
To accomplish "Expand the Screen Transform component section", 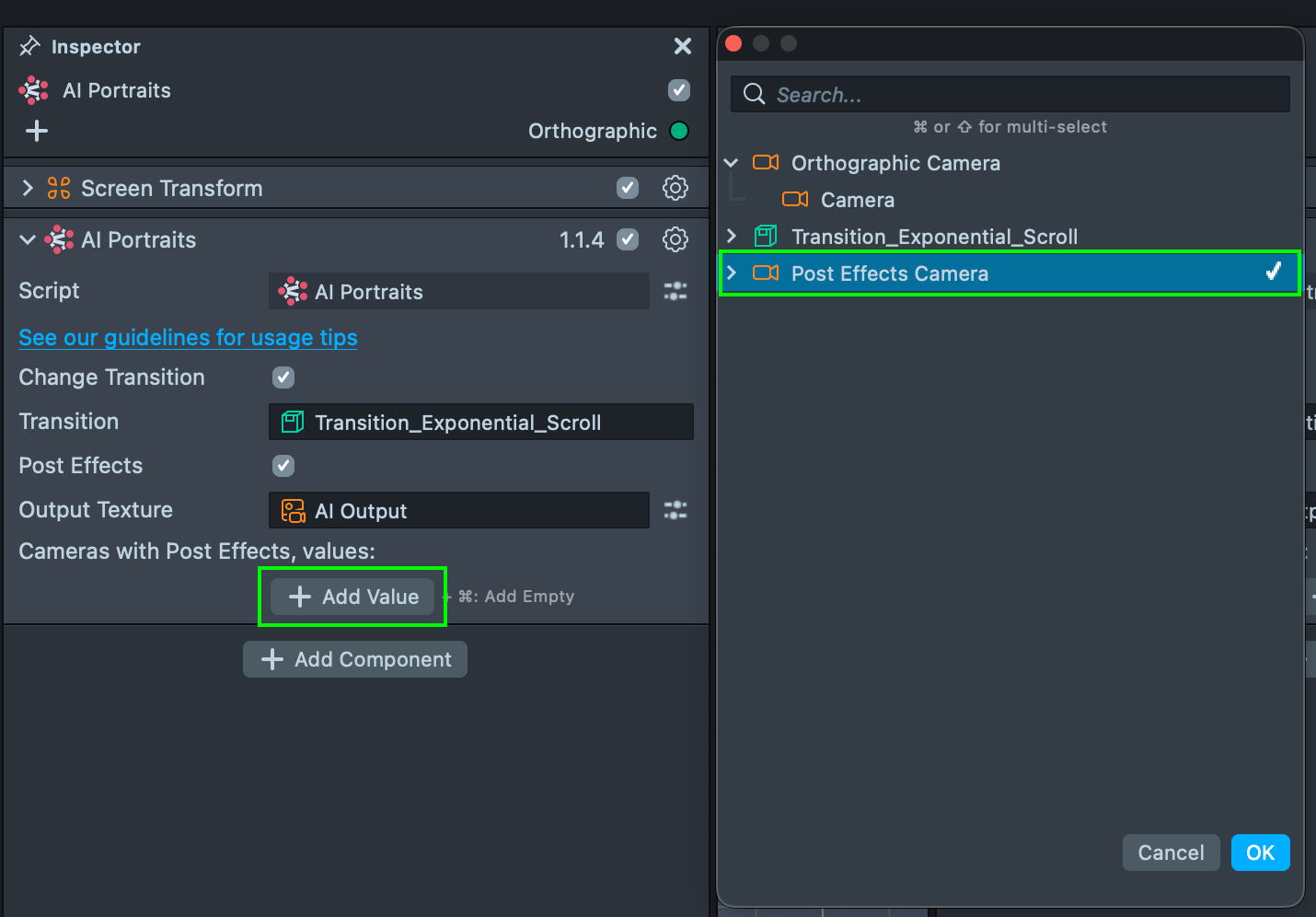I will coord(28,188).
